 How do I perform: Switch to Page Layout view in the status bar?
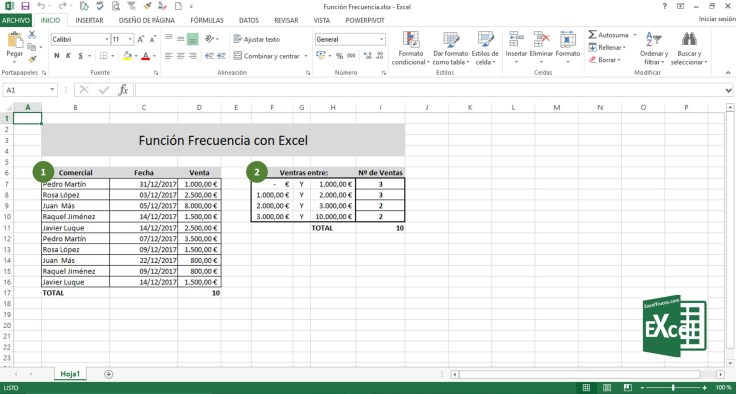point(607,387)
